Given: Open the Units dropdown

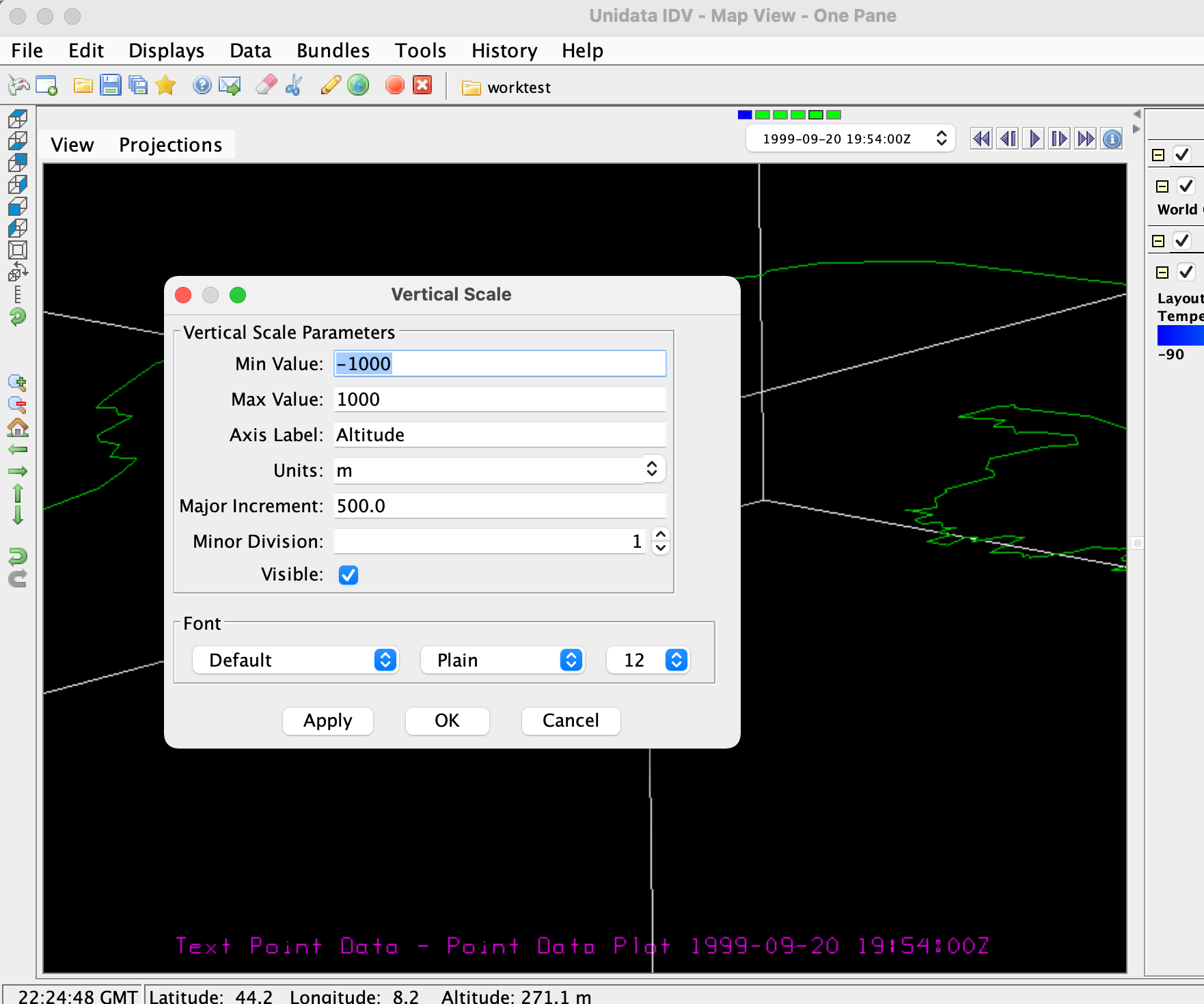Looking at the screenshot, I should [651, 470].
